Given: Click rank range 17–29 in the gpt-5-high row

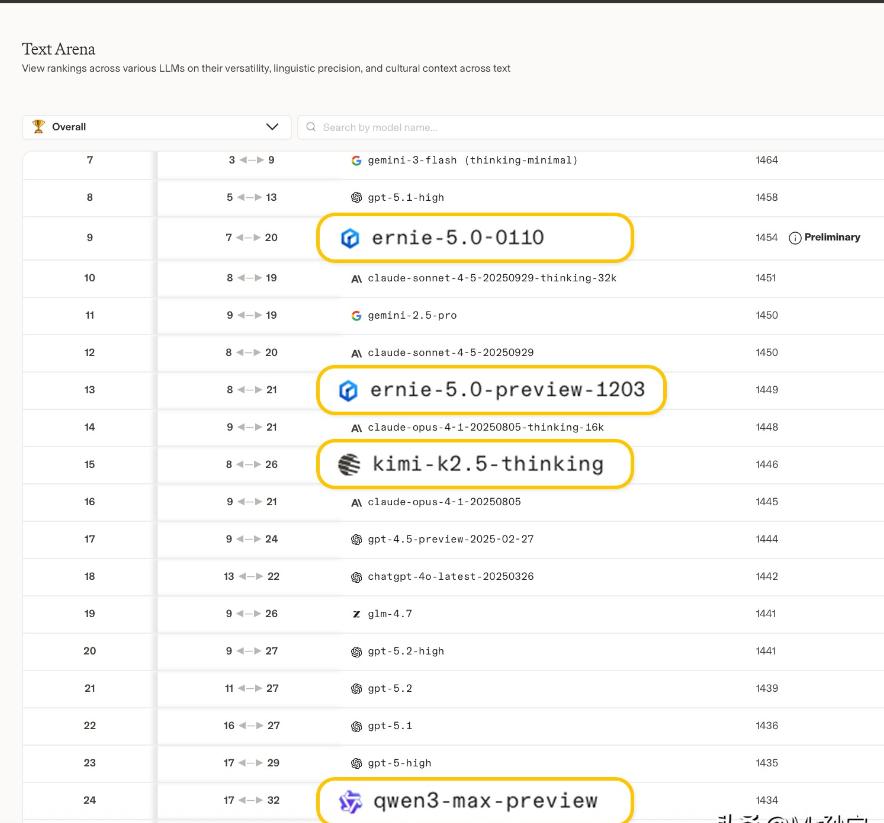Looking at the screenshot, I should 251,763.
